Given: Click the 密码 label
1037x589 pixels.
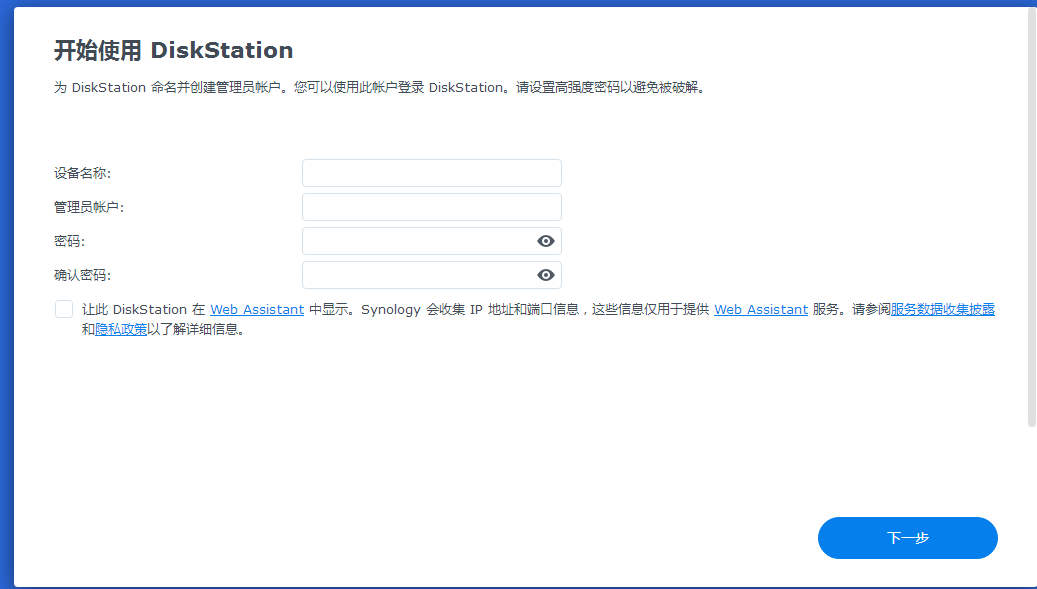Looking at the screenshot, I should pos(69,241).
